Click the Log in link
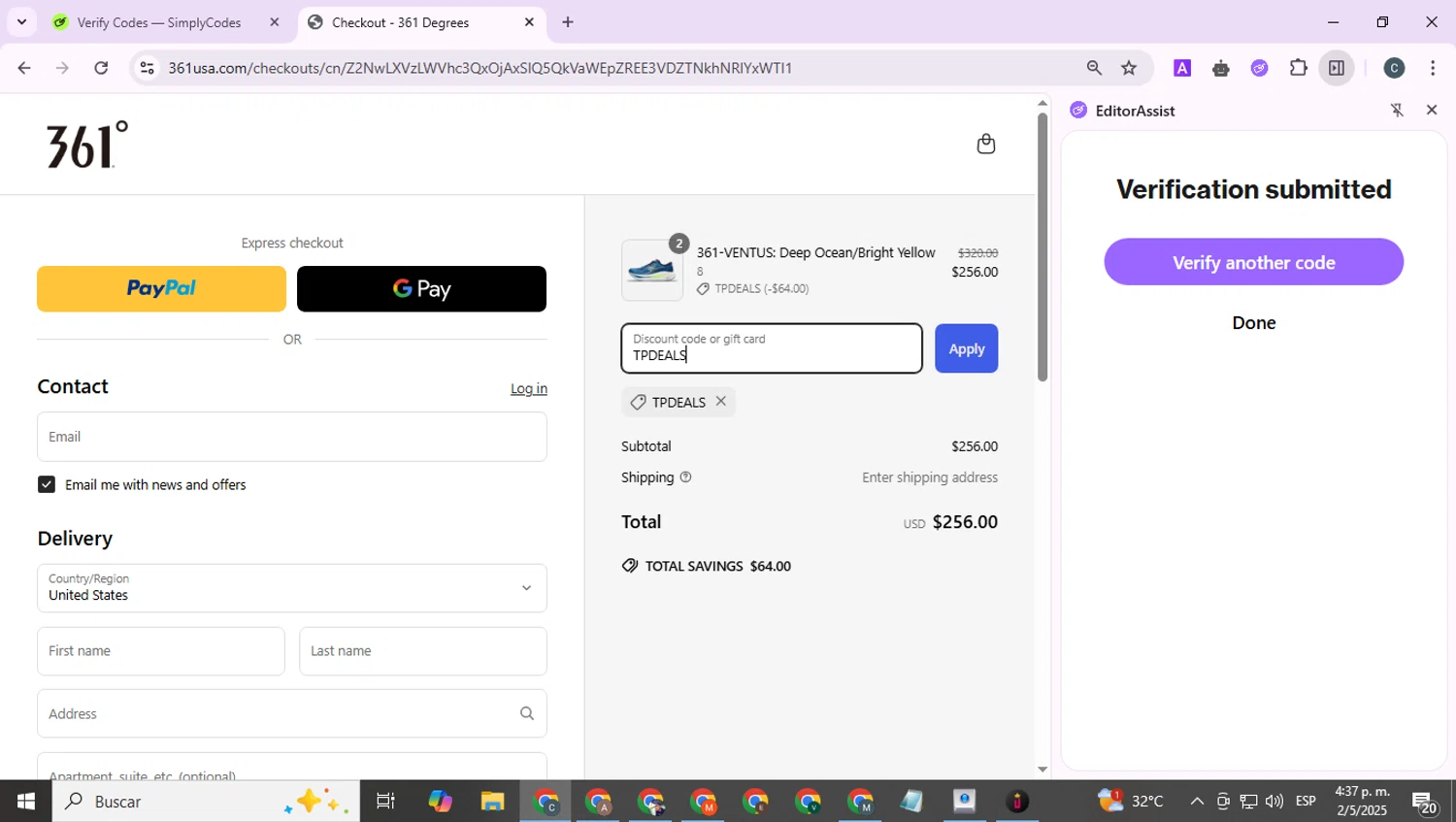The width and height of the screenshot is (1456, 822). click(x=529, y=388)
